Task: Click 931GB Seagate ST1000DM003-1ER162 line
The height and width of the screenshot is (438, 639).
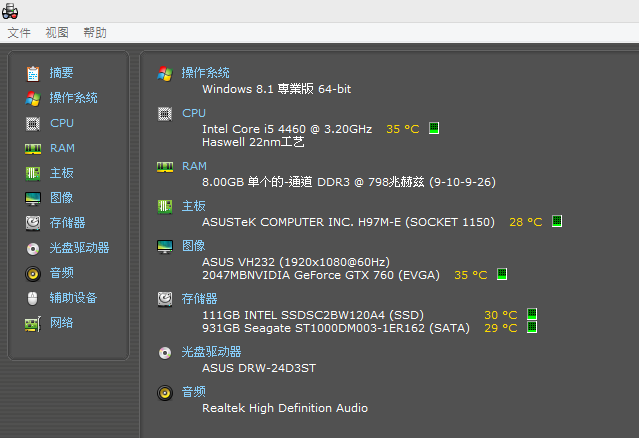Action: click(336, 328)
